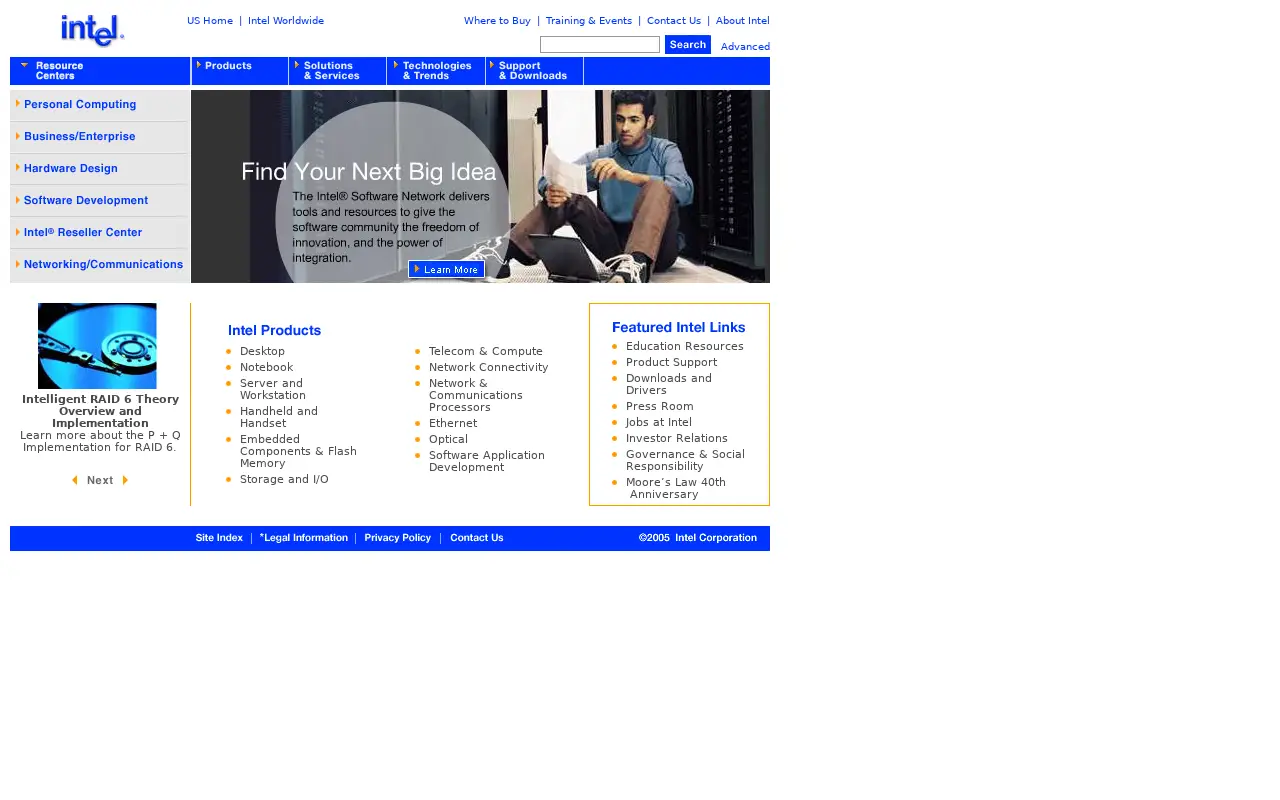The width and height of the screenshot is (1280, 800).
Task: Open the Where to Buy link
Action: (x=497, y=21)
